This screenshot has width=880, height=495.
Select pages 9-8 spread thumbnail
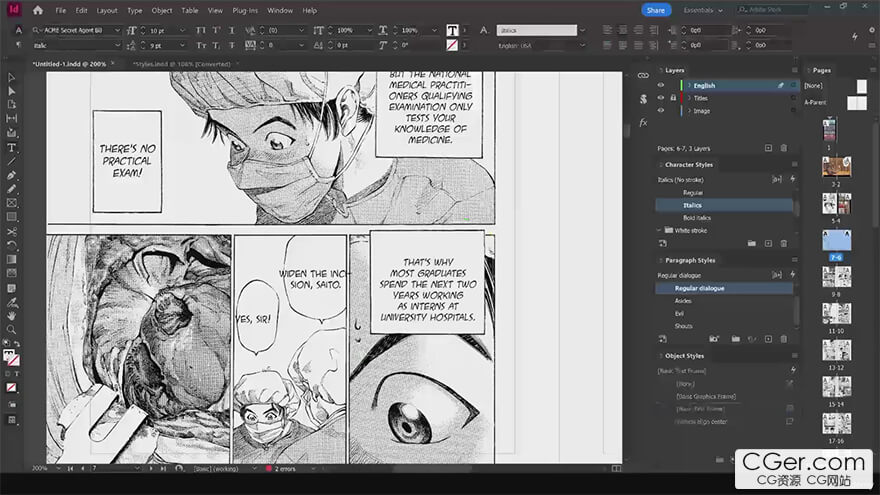coord(836,277)
